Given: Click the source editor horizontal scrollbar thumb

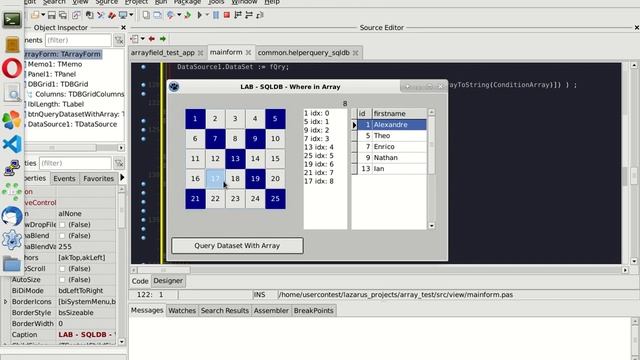Looking at the screenshot, I should point(164,270).
